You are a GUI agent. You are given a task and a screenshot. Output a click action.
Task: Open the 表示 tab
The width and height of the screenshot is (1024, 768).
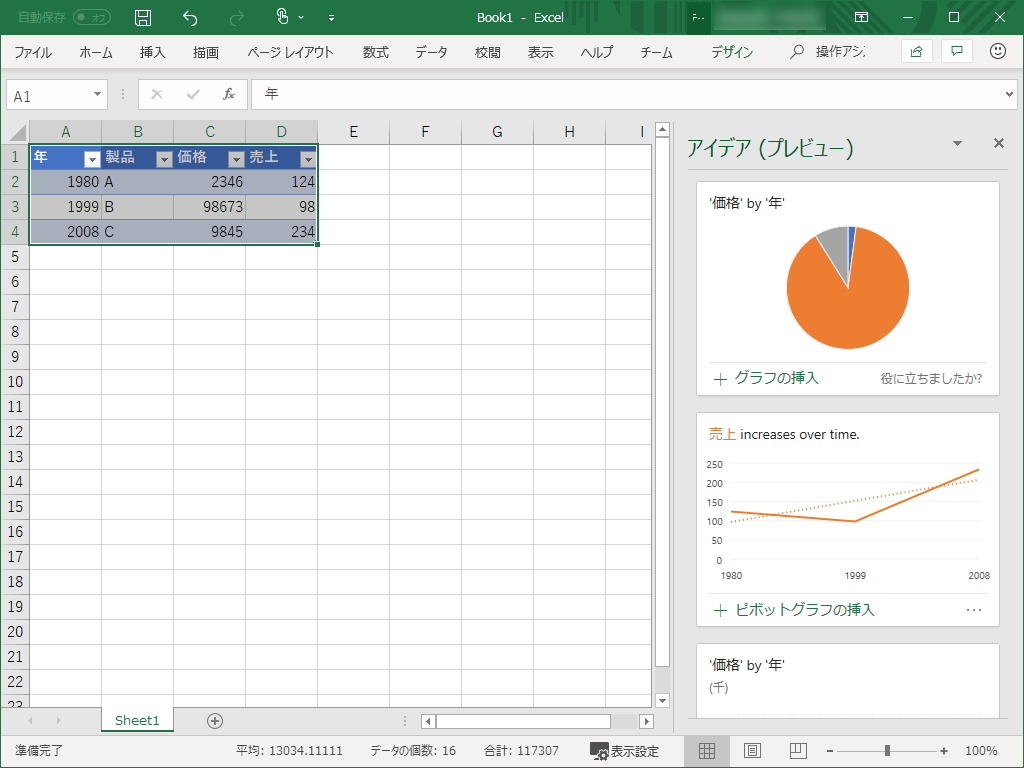click(540, 52)
